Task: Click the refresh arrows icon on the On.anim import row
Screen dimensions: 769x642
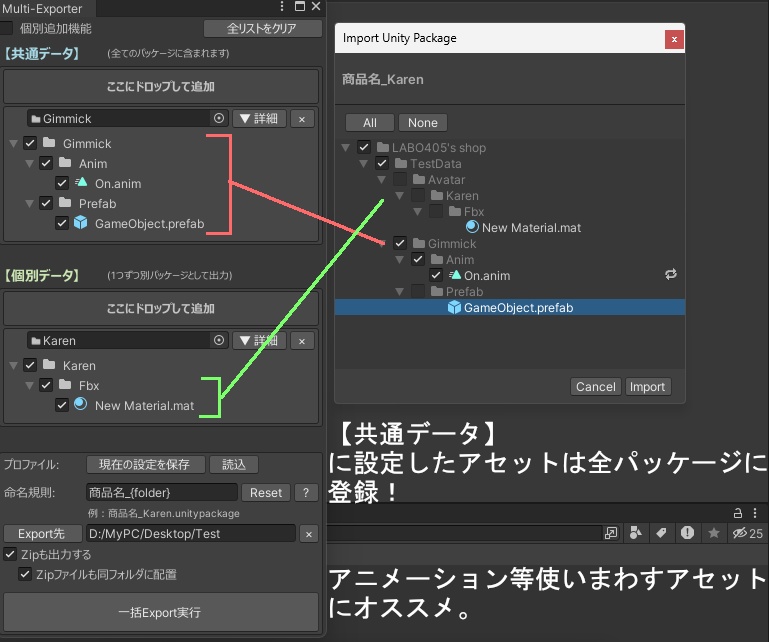Action: point(671,274)
